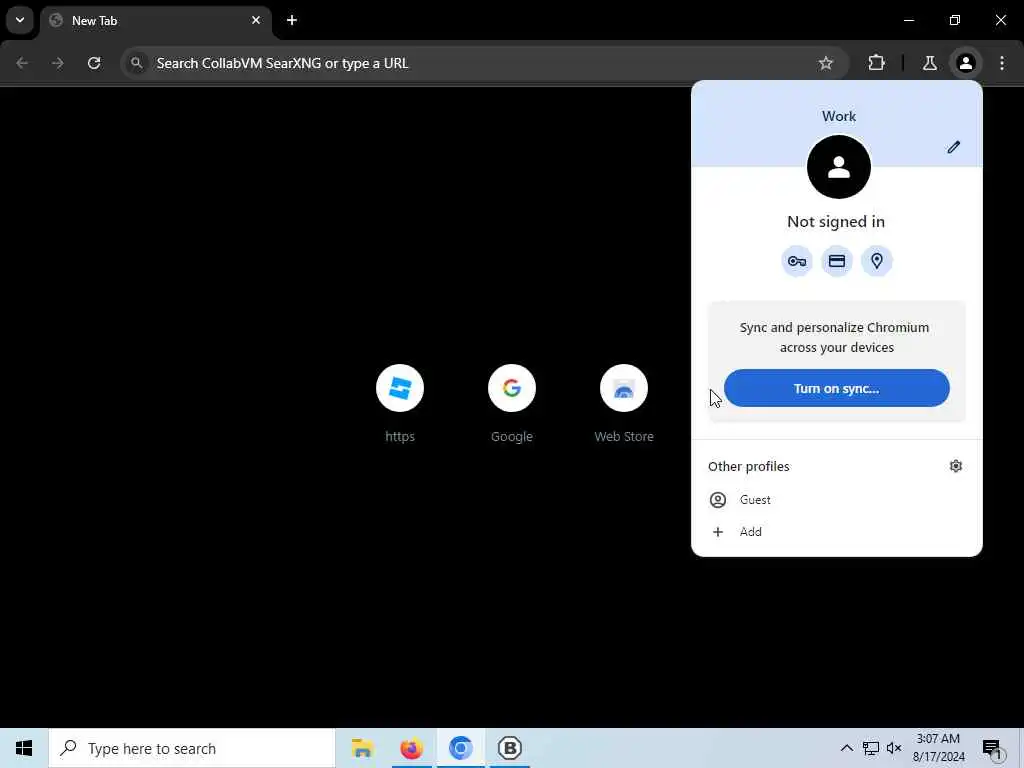Go forward using the forward arrow
Viewport: 1024px width, 768px height.
[x=58, y=63]
